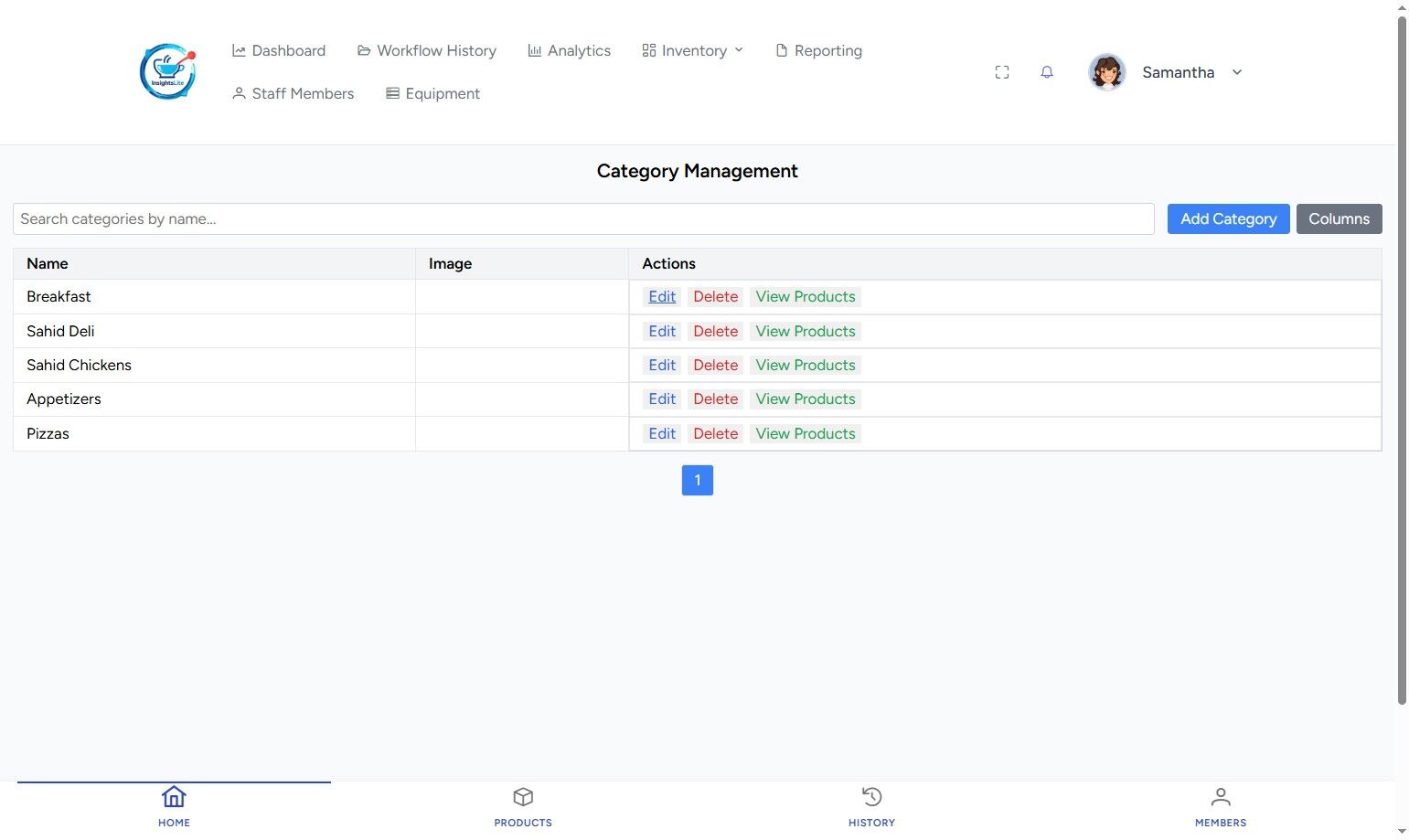Delete the Sahid Deli category
The width and height of the screenshot is (1409, 840).
click(715, 331)
